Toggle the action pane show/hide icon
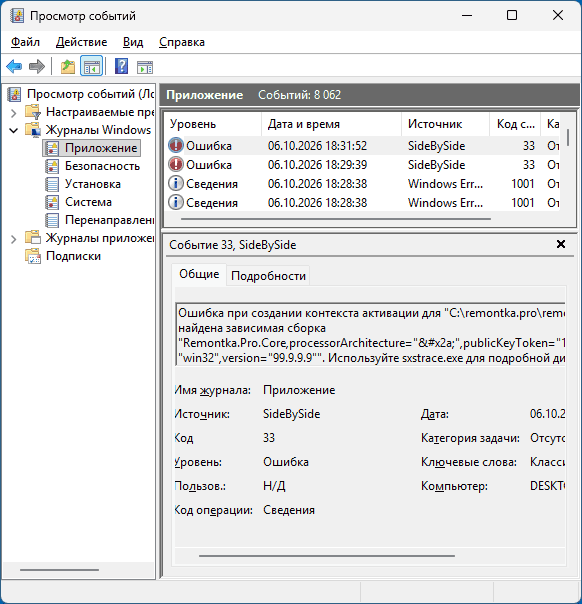Screen dimensions: 582x604 tap(145, 67)
